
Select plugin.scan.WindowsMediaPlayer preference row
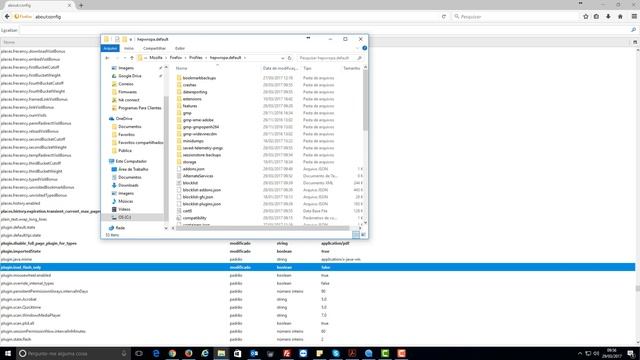coord(318,315)
